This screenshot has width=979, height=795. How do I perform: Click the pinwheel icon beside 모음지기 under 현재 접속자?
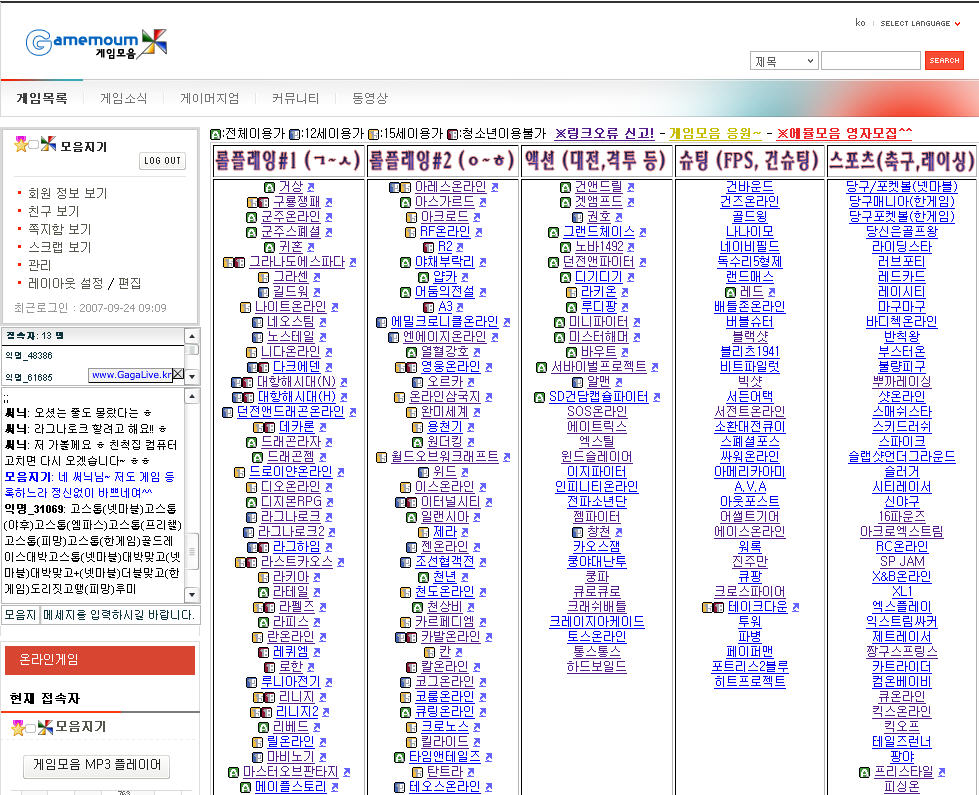click(x=45, y=727)
